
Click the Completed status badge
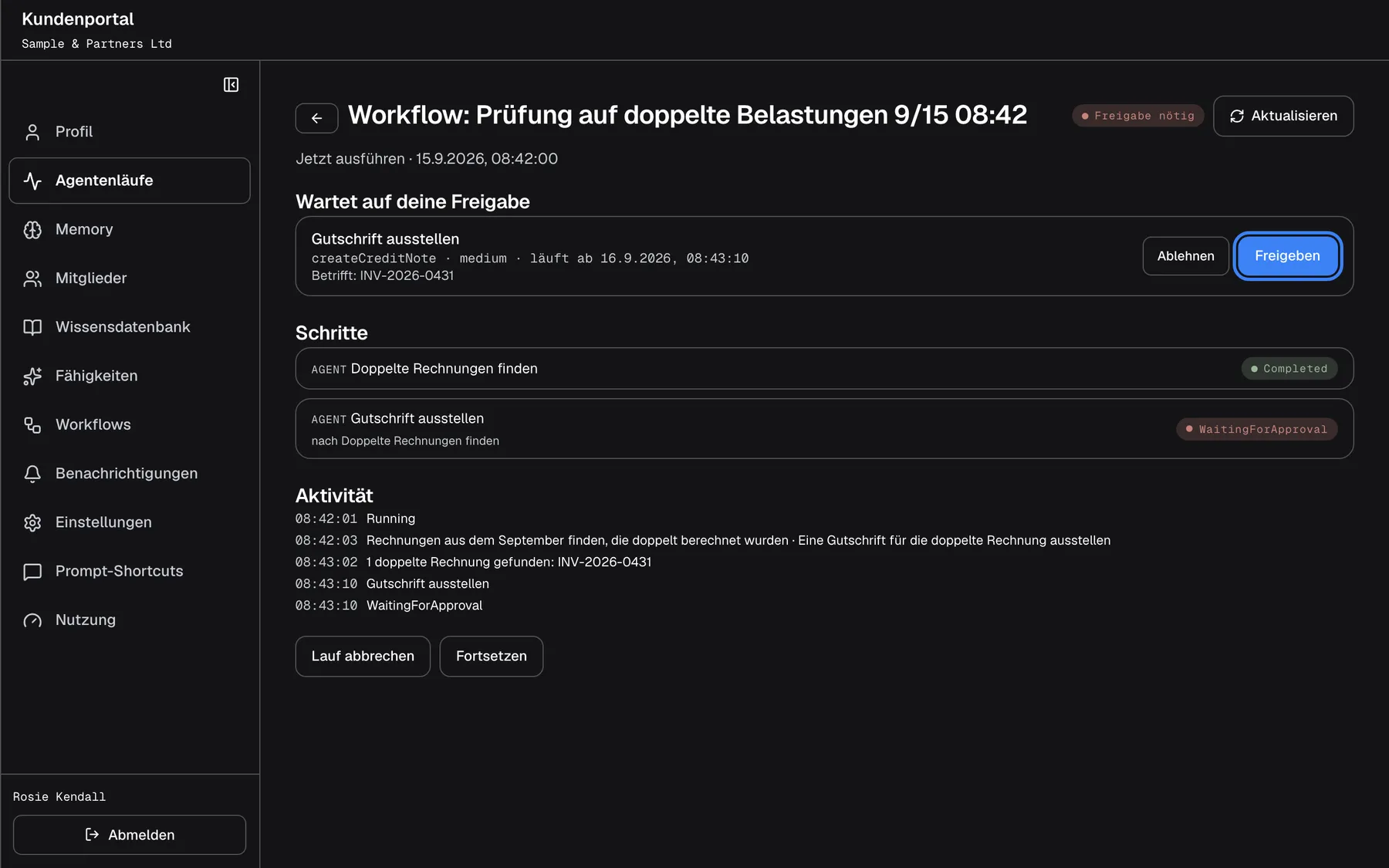pyautogui.click(x=1289, y=369)
